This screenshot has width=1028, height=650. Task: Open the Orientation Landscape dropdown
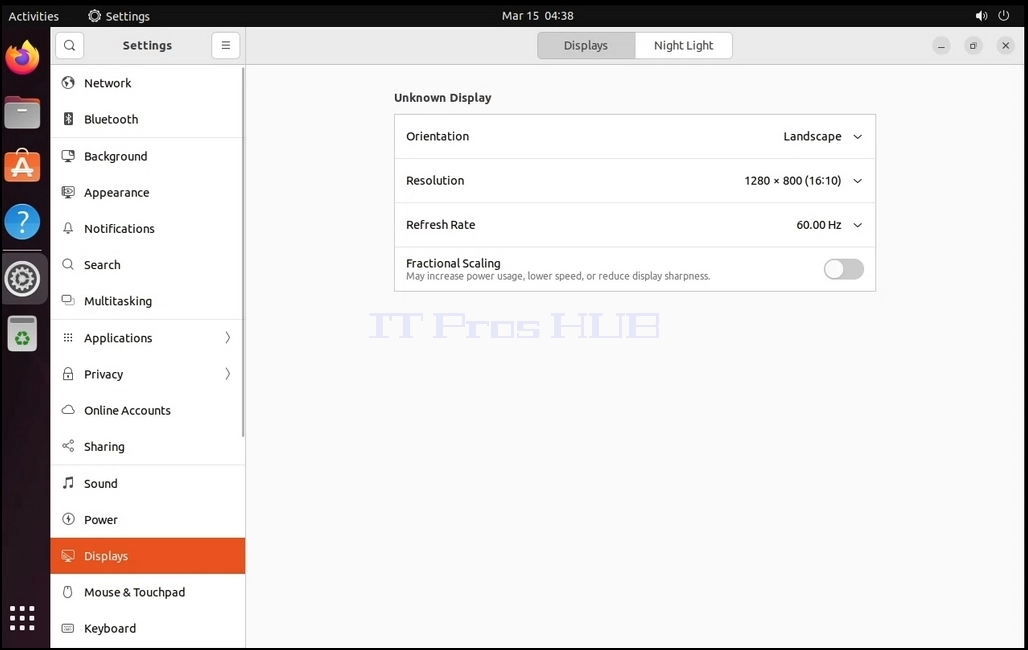(x=635, y=136)
